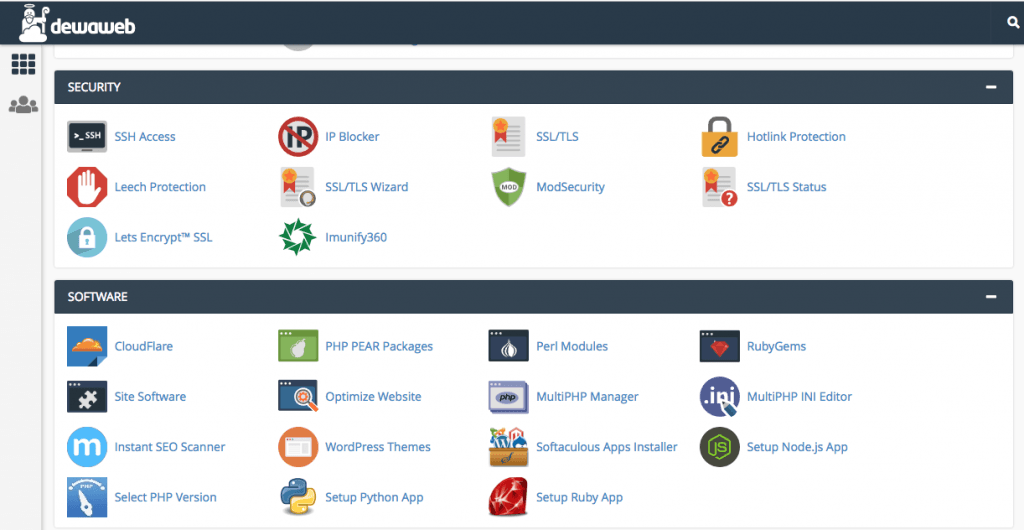
Task: Click the CloudFlare cloud icon
Action: click(x=87, y=346)
